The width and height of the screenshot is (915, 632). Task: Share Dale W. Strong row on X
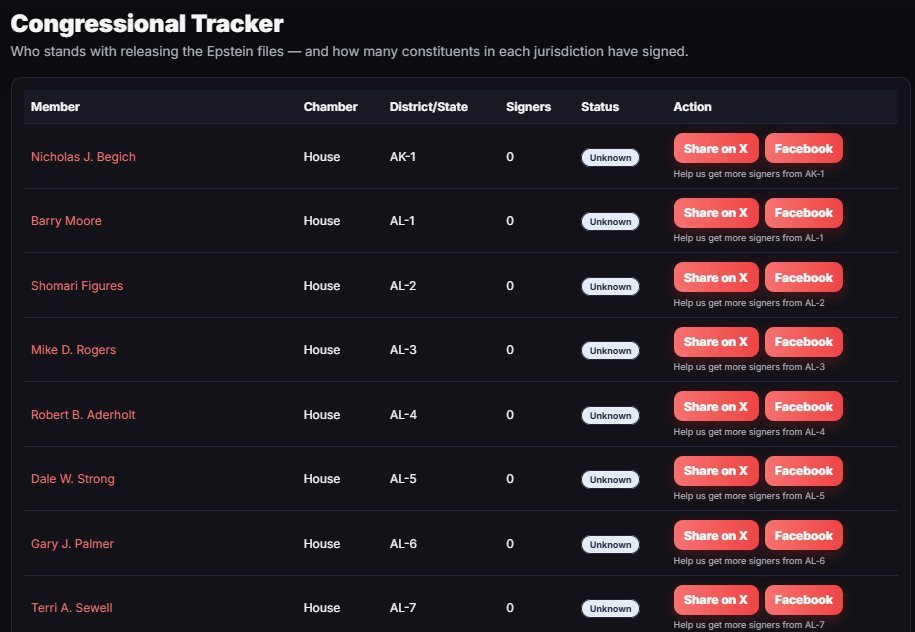click(716, 471)
